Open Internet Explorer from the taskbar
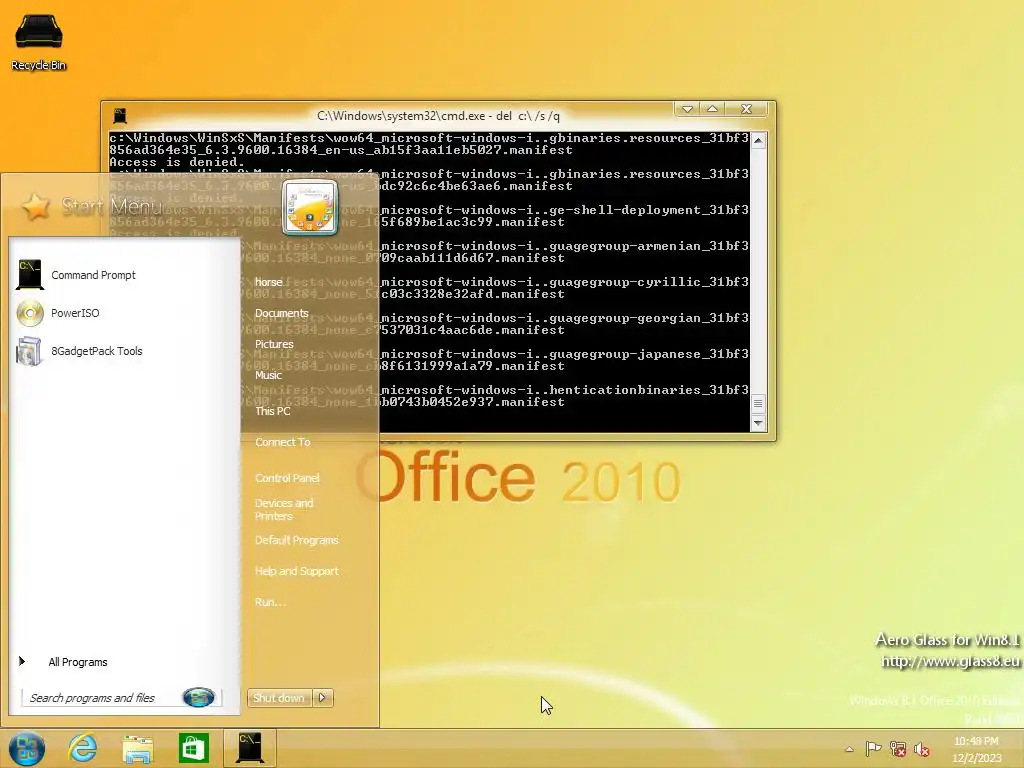 82,748
